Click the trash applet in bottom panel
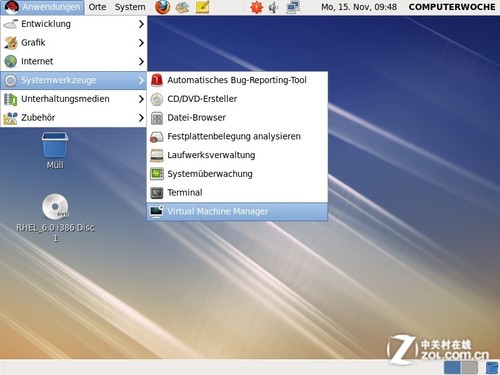The width and height of the screenshot is (500, 375). click(492, 367)
